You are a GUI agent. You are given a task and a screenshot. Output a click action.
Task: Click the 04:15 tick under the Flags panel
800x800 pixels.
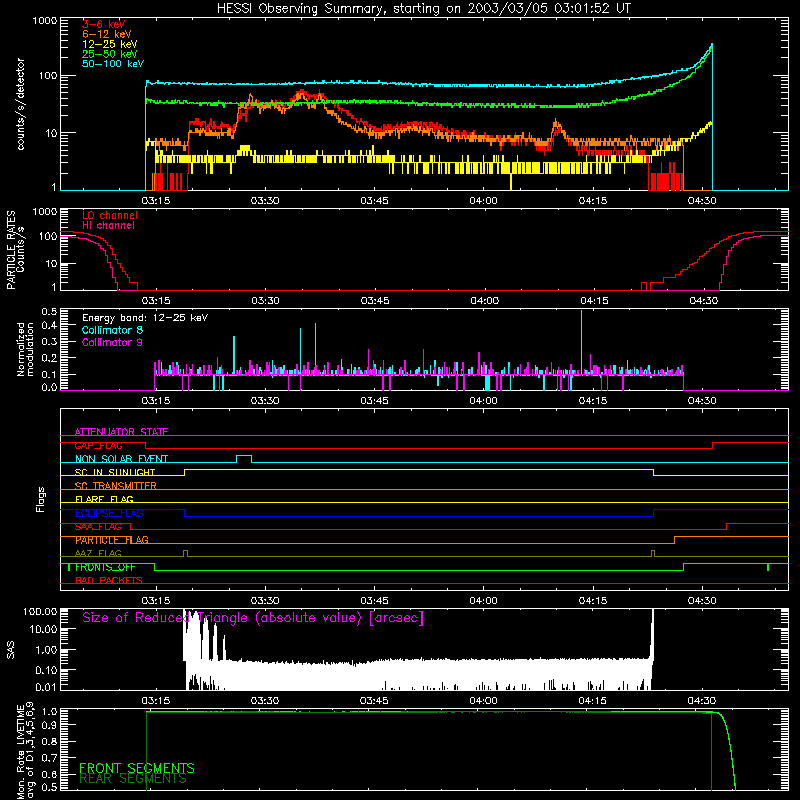[593, 601]
